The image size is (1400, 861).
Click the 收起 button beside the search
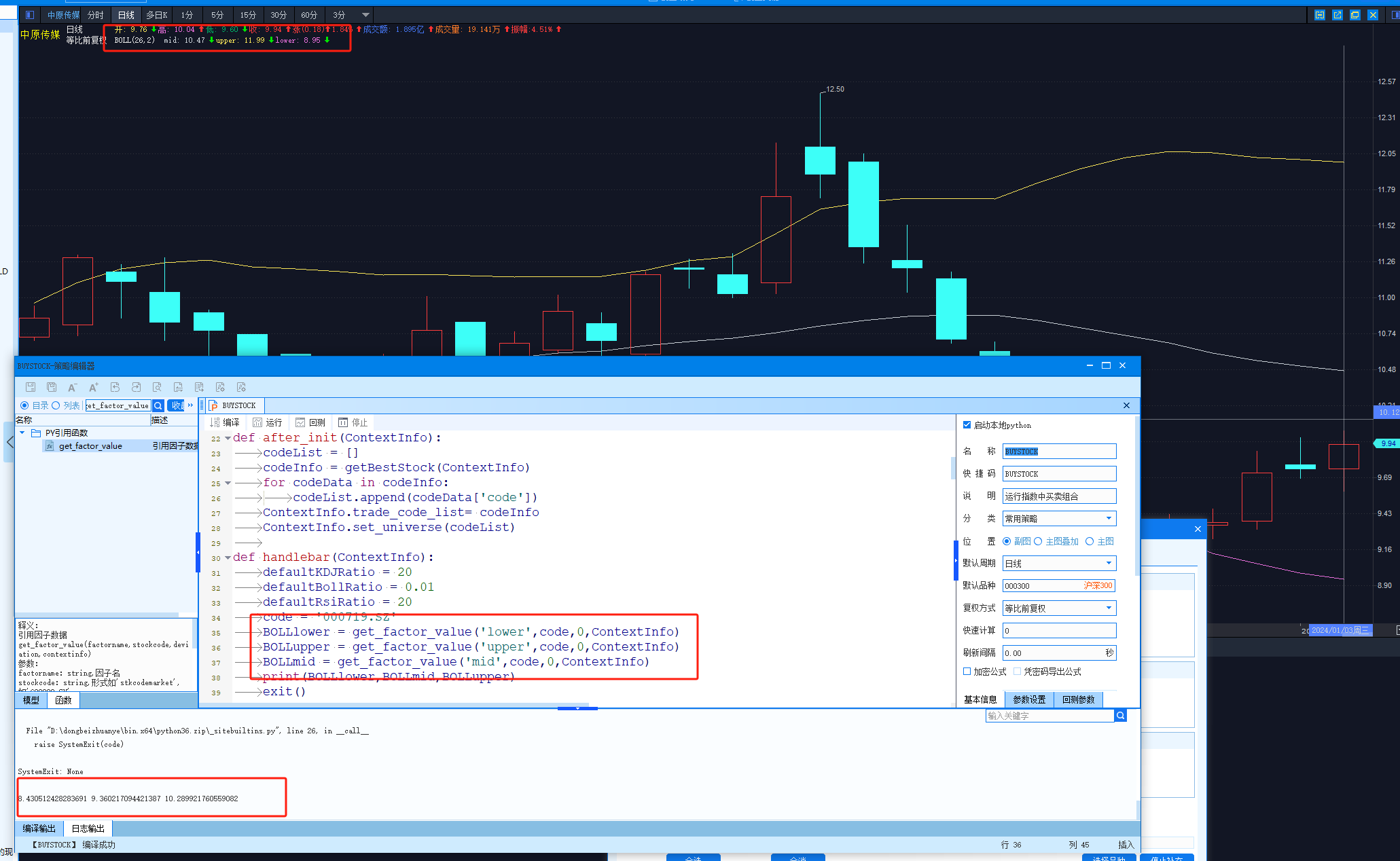coord(176,405)
